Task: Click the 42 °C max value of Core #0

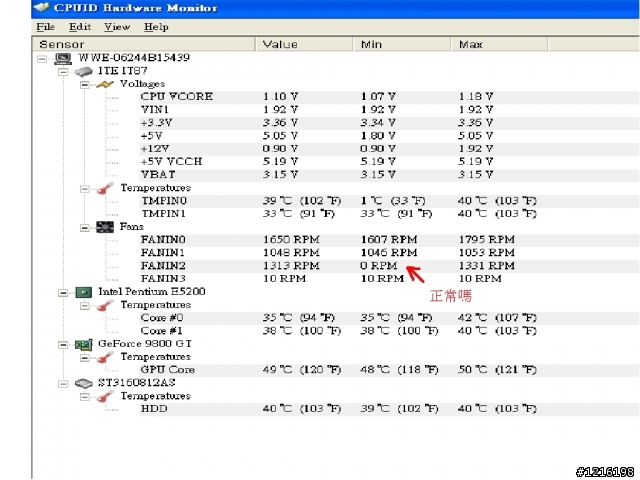Action: click(x=497, y=318)
